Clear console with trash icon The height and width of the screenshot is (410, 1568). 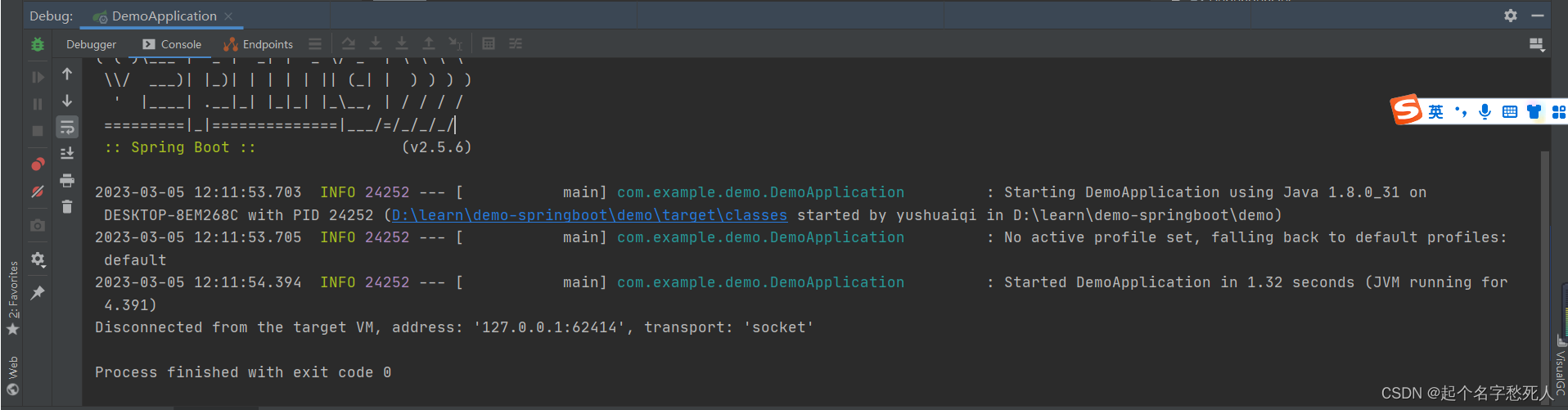pyautogui.click(x=67, y=206)
